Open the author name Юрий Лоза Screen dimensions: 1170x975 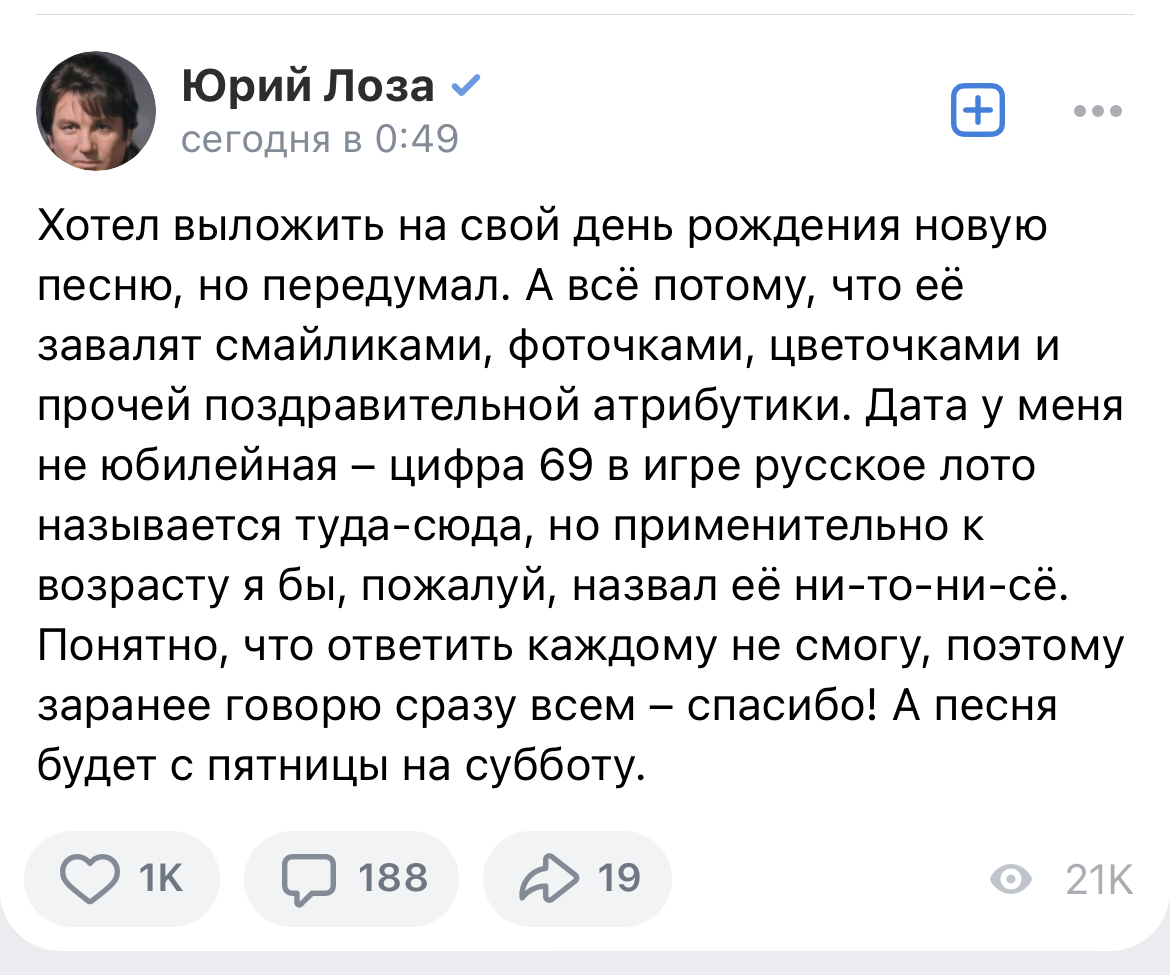(x=308, y=88)
